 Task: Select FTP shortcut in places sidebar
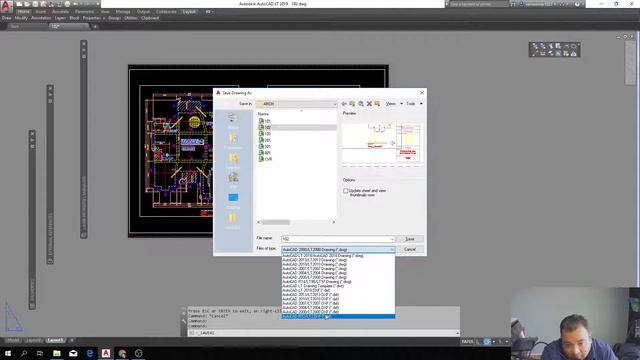click(233, 180)
